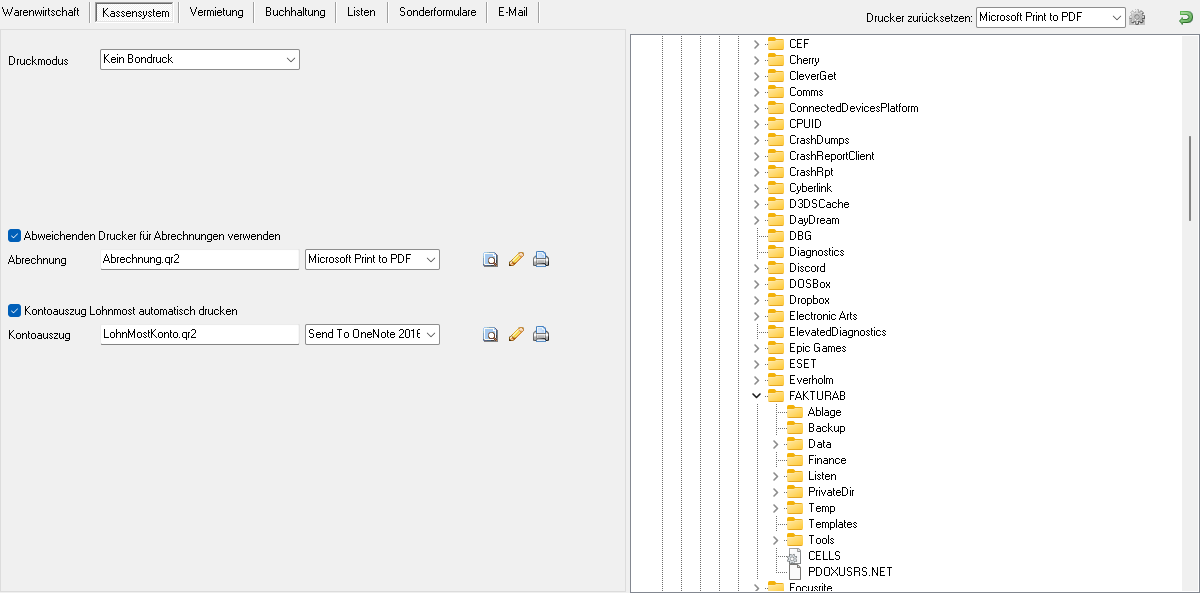Click the printer icon in Abrechnung row
1200x593 pixels.
tap(541, 260)
